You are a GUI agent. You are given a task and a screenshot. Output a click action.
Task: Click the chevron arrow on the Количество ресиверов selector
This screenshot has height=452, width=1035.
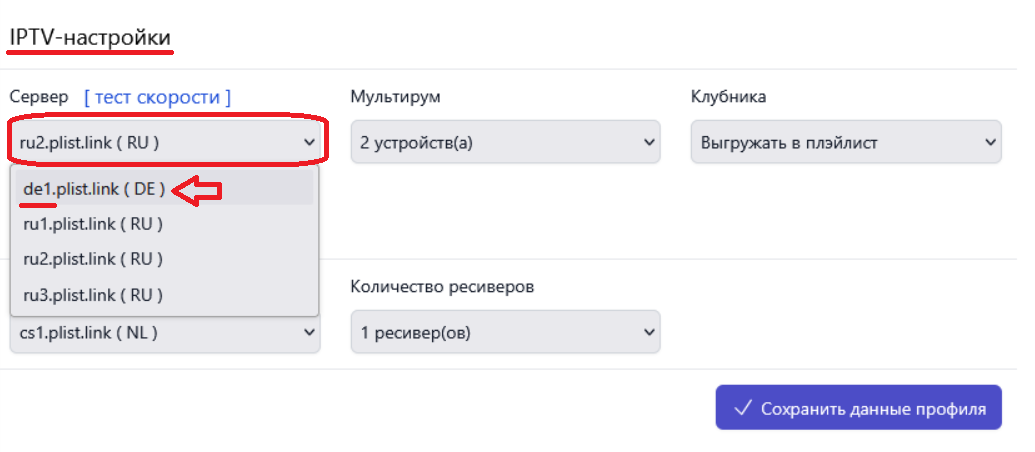click(649, 332)
